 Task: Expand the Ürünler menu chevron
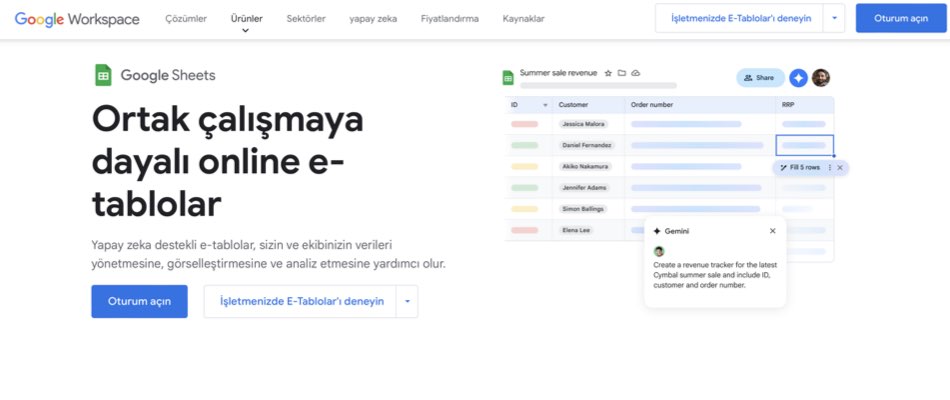[x=246, y=30]
